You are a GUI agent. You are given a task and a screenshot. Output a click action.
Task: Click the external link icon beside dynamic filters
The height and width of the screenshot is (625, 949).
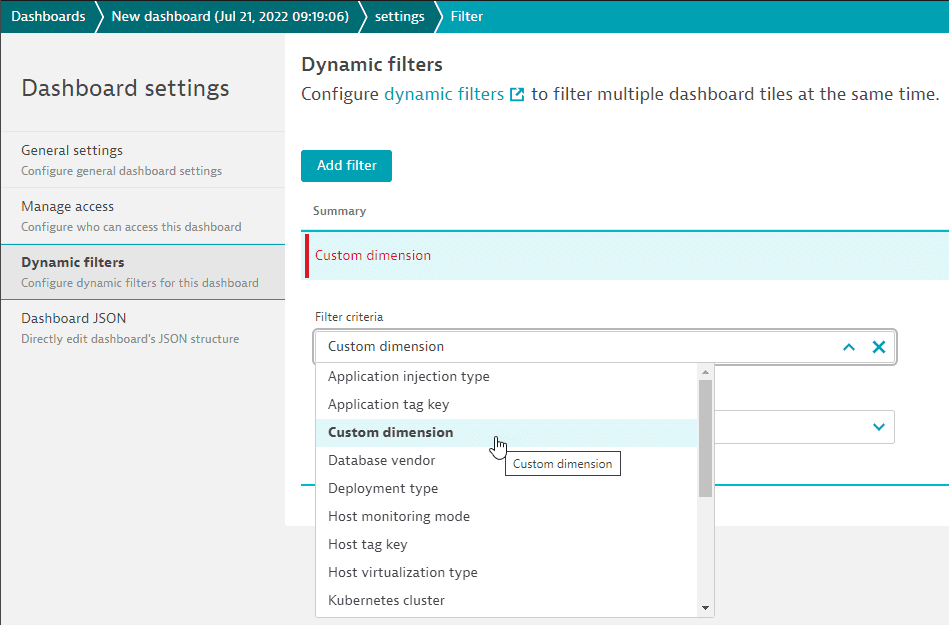click(517, 95)
